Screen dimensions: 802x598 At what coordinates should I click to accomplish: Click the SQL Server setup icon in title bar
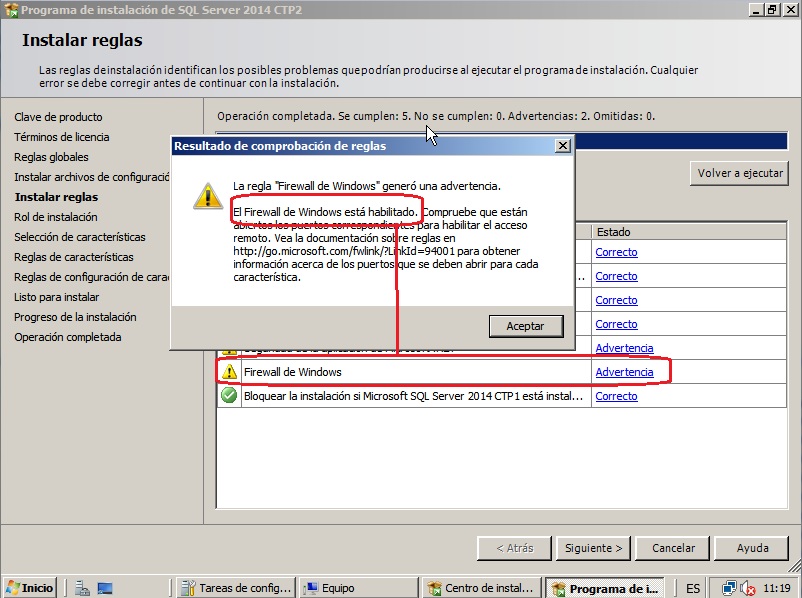click(x=10, y=8)
